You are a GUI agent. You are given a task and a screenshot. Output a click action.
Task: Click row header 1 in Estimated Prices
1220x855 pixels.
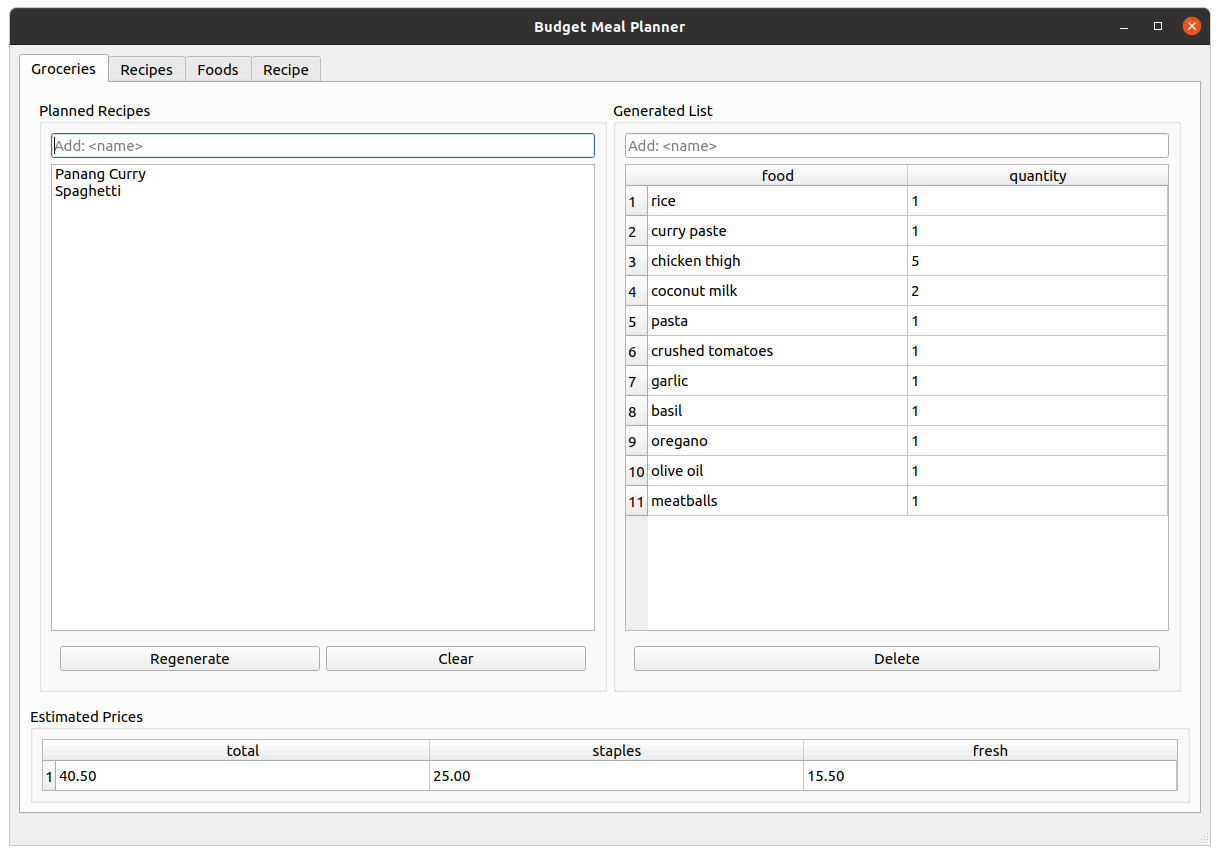[49, 776]
